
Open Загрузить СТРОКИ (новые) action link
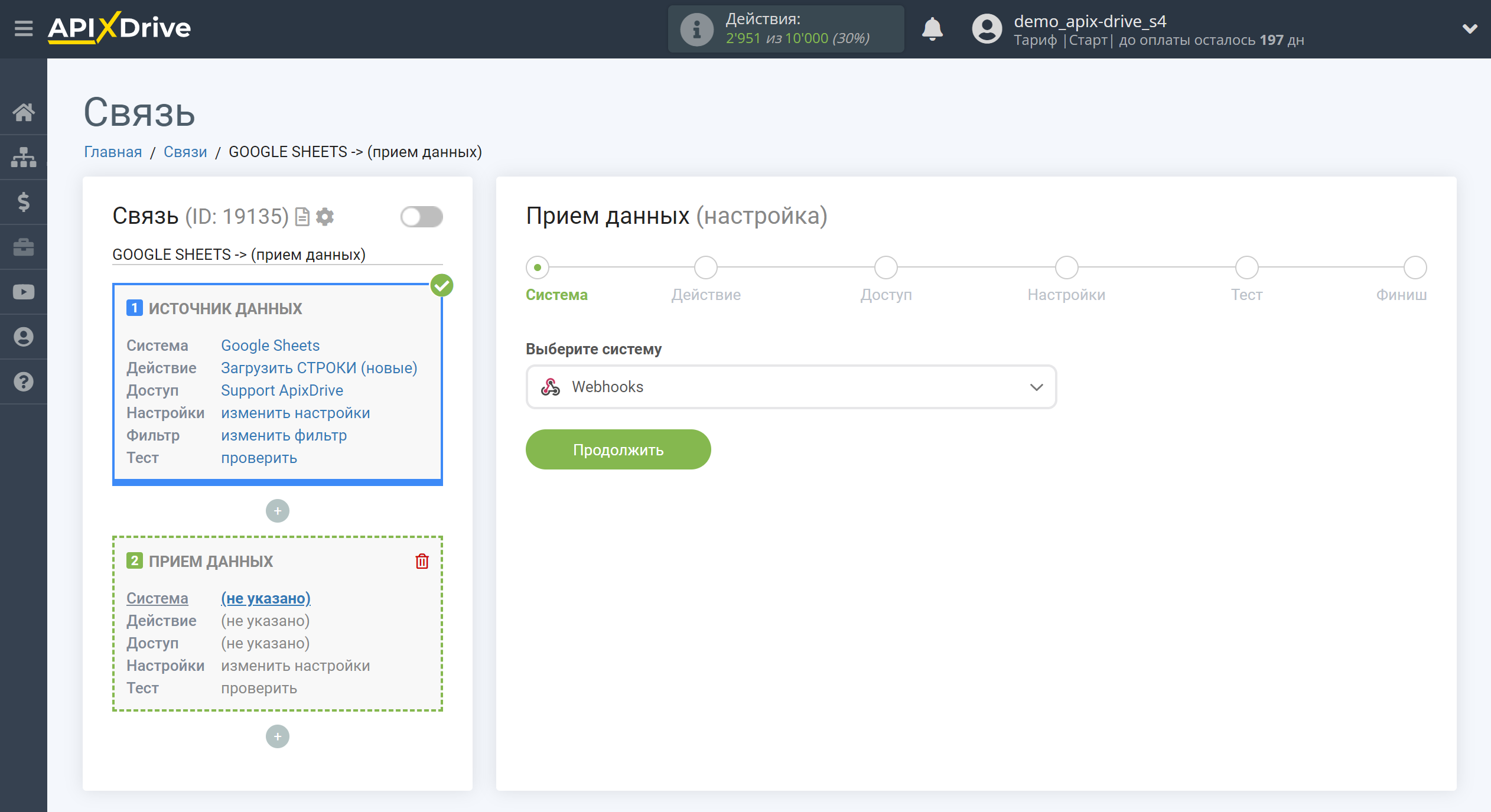tap(319, 368)
